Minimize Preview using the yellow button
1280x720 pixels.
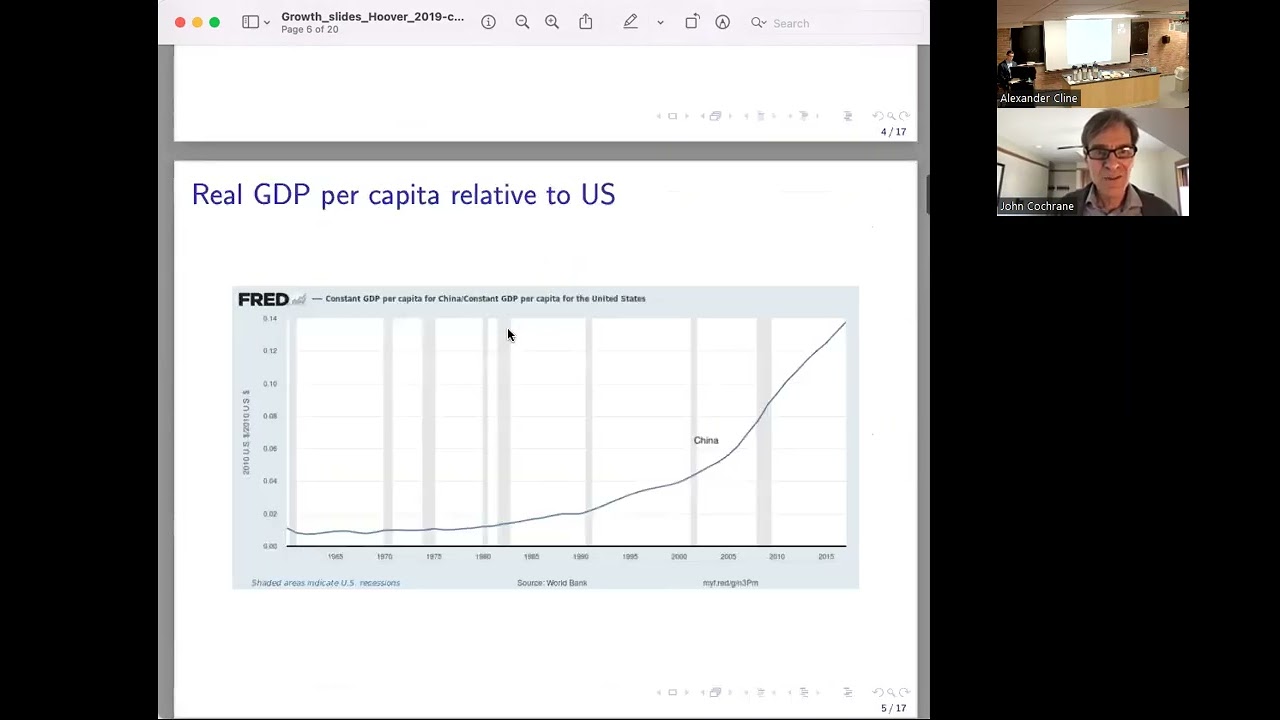pyautogui.click(x=197, y=22)
